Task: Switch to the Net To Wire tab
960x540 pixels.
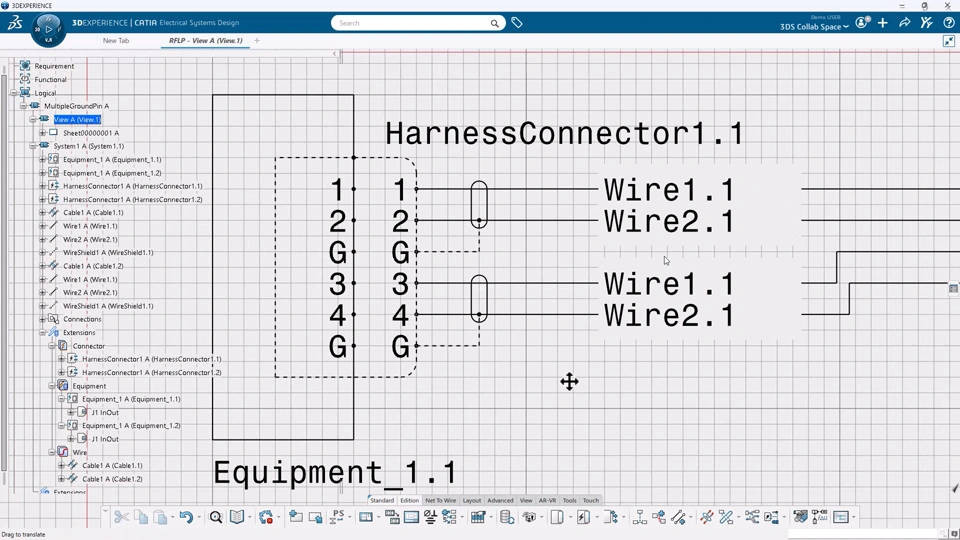Action: tap(440, 500)
